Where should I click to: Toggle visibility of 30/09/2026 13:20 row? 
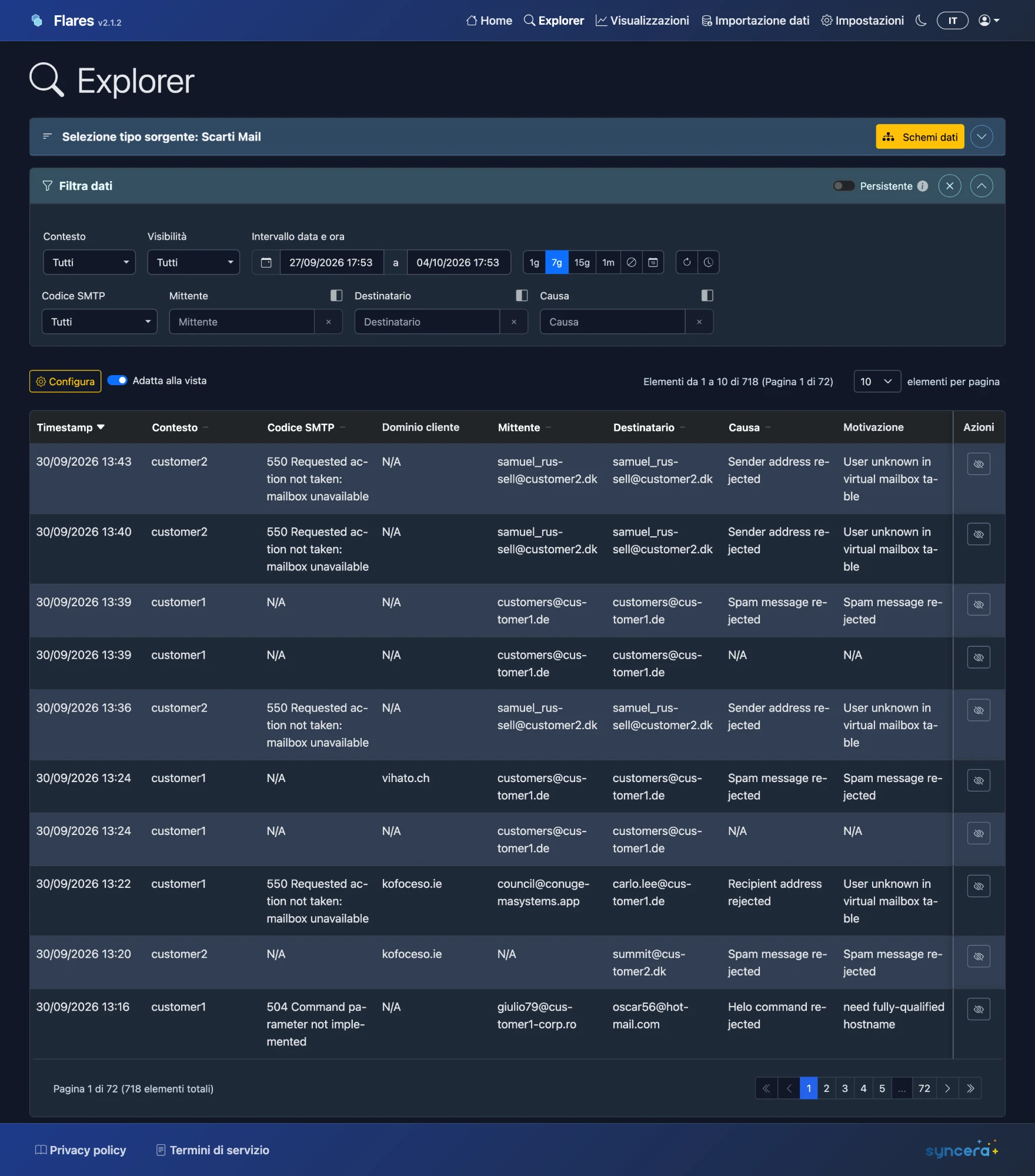pyautogui.click(x=979, y=956)
